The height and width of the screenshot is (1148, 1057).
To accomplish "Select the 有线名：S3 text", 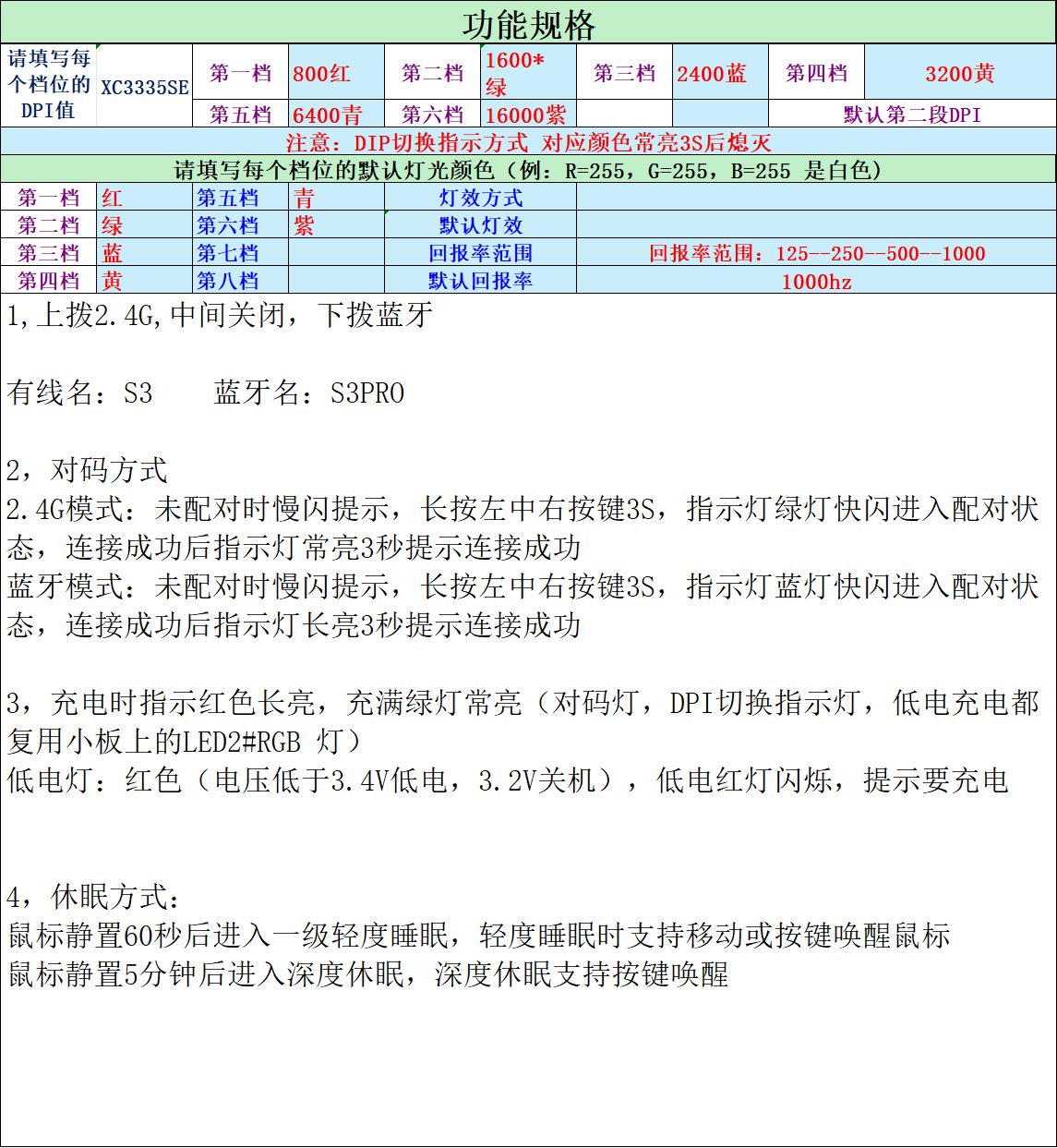I will point(79,393).
